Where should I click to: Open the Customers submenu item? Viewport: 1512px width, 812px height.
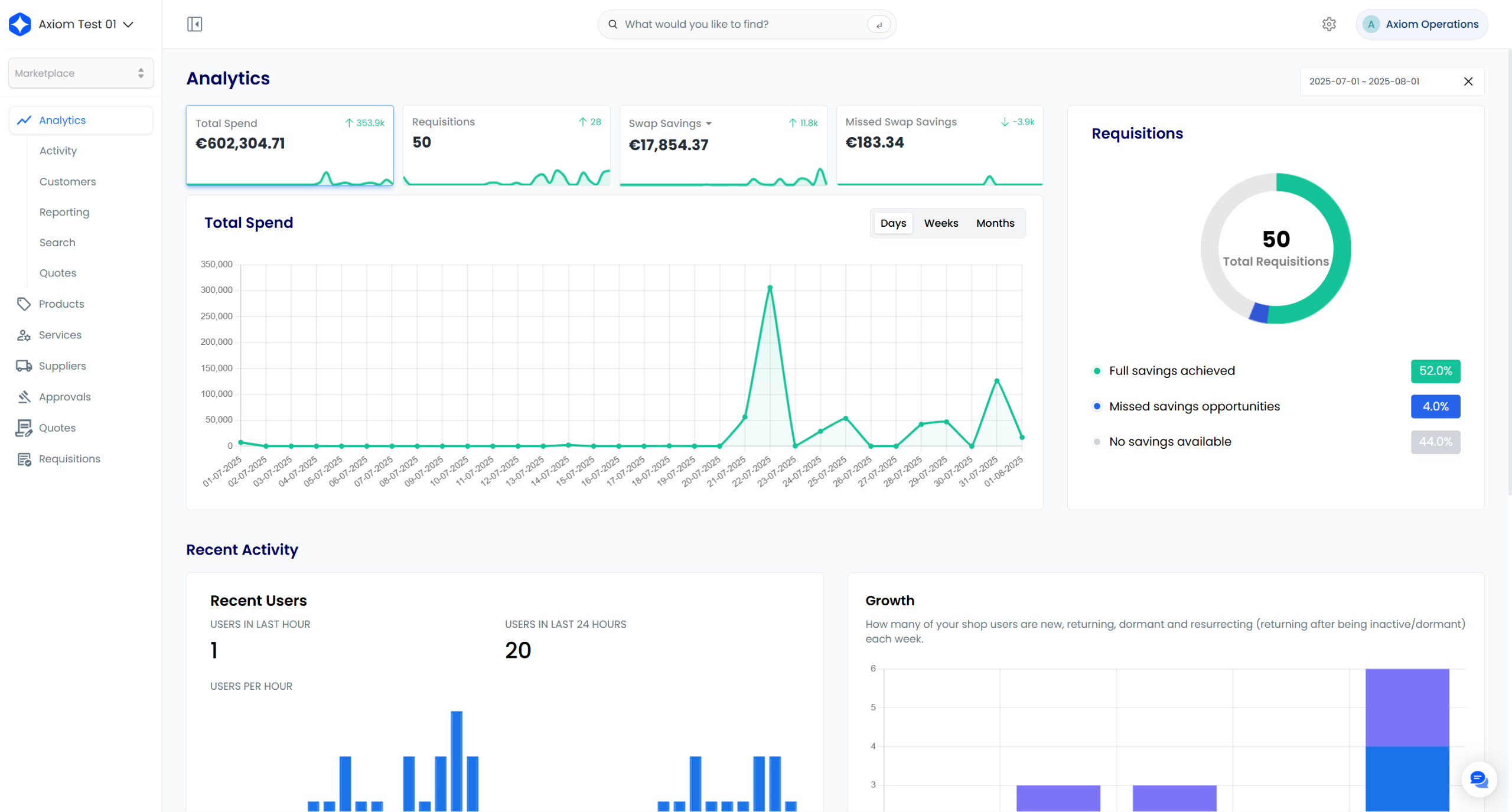click(67, 181)
